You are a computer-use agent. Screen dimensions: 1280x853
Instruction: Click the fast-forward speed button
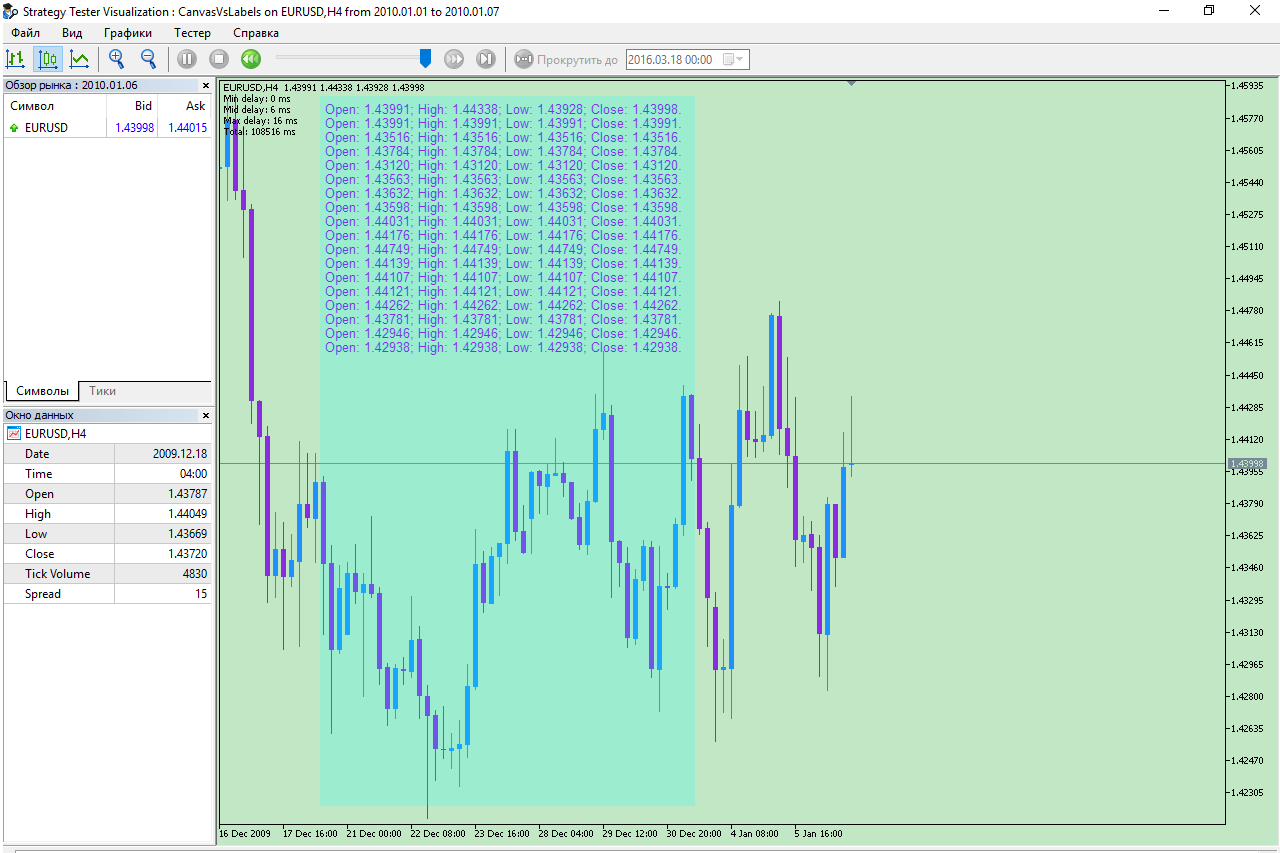(454, 59)
